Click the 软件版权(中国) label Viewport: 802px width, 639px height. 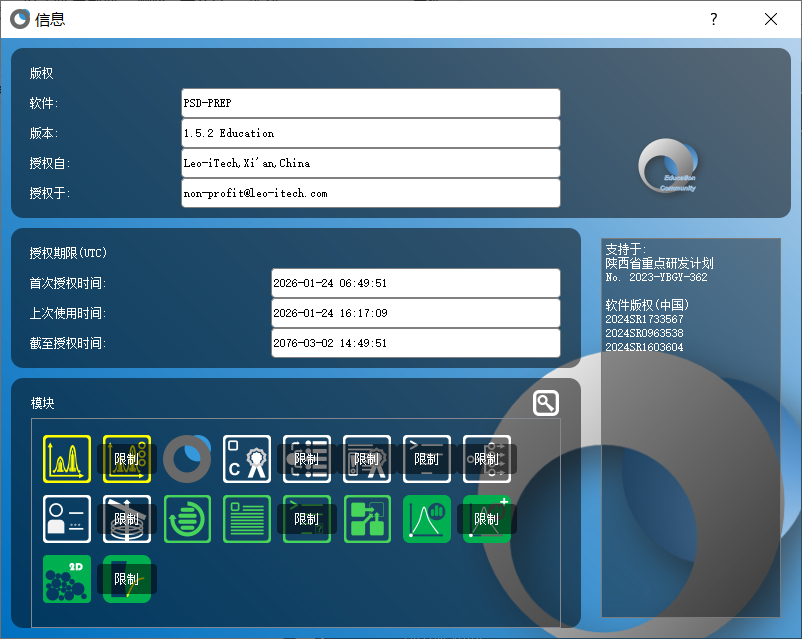[647, 305]
